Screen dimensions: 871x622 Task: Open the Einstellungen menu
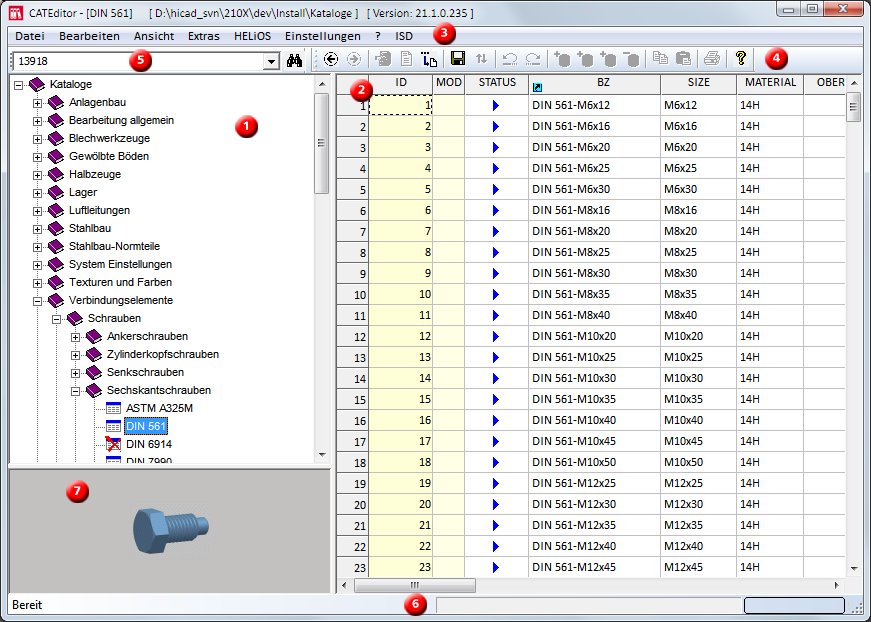tap(323, 36)
